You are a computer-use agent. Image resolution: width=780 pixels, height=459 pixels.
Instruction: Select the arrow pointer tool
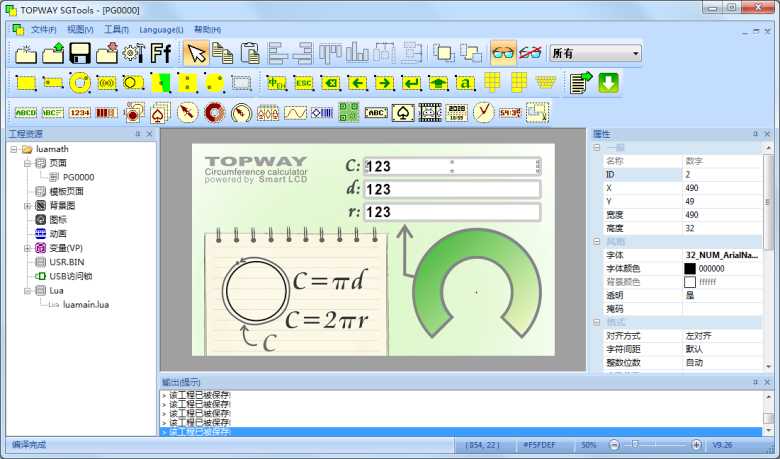tap(196, 53)
